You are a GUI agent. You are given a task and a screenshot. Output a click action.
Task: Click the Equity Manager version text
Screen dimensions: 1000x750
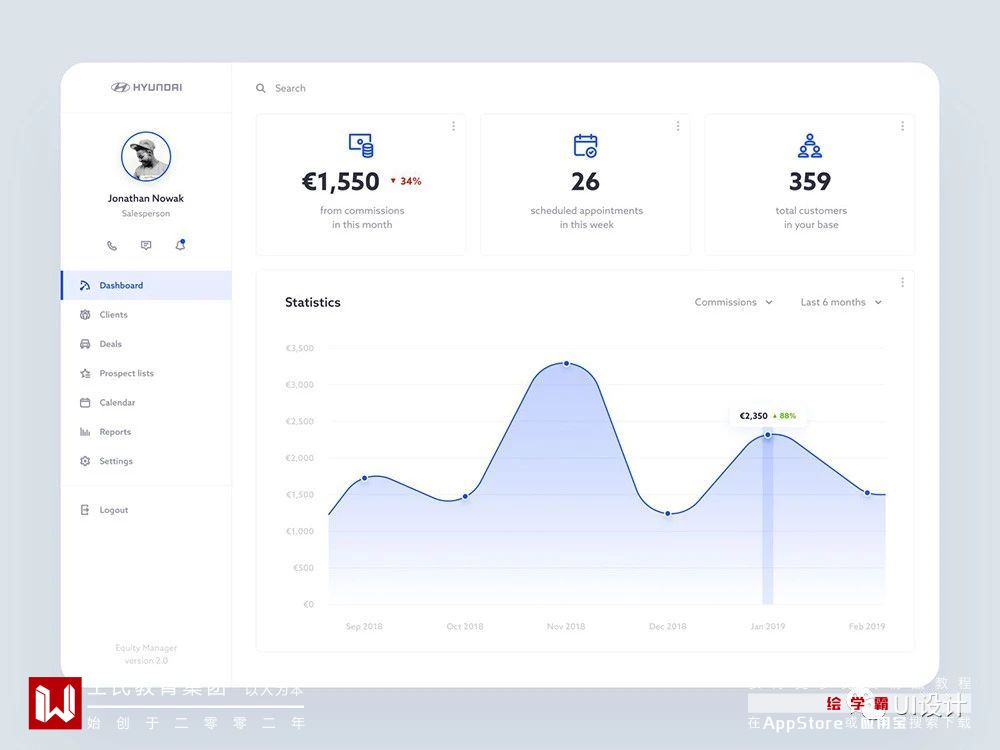146,654
